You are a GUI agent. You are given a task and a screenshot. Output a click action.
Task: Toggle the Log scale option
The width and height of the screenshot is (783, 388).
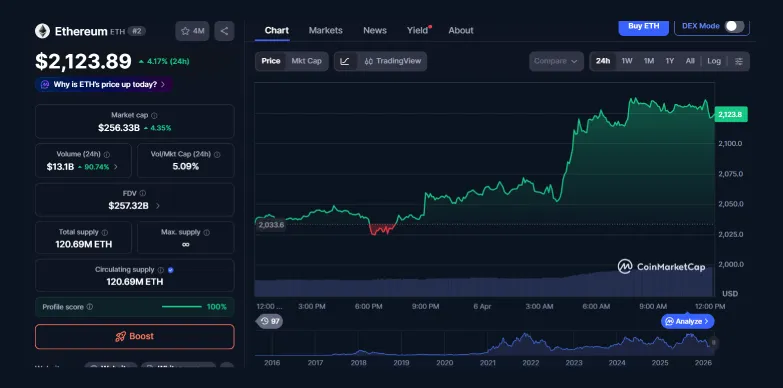pos(714,61)
